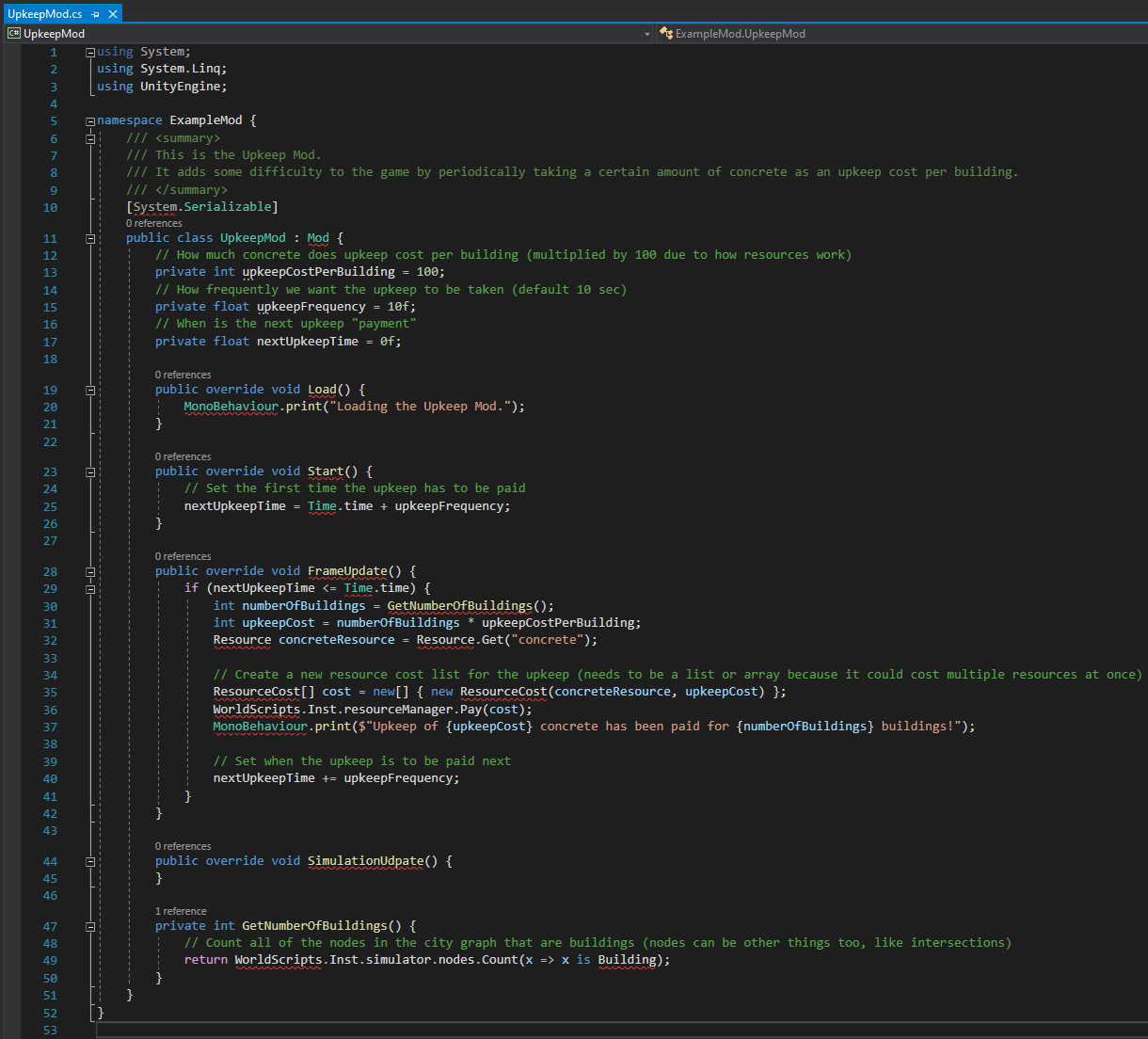Open the '0 references' CodeLens above Load()
This screenshot has height=1039, width=1148.
pos(183,376)
